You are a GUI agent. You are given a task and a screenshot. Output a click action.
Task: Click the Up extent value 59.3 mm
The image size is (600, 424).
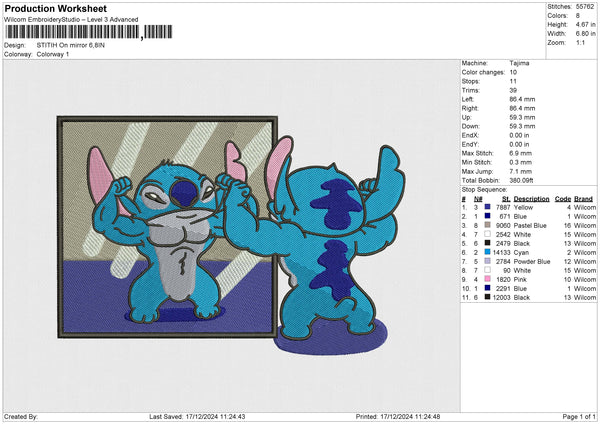click(x=522, y=117)
